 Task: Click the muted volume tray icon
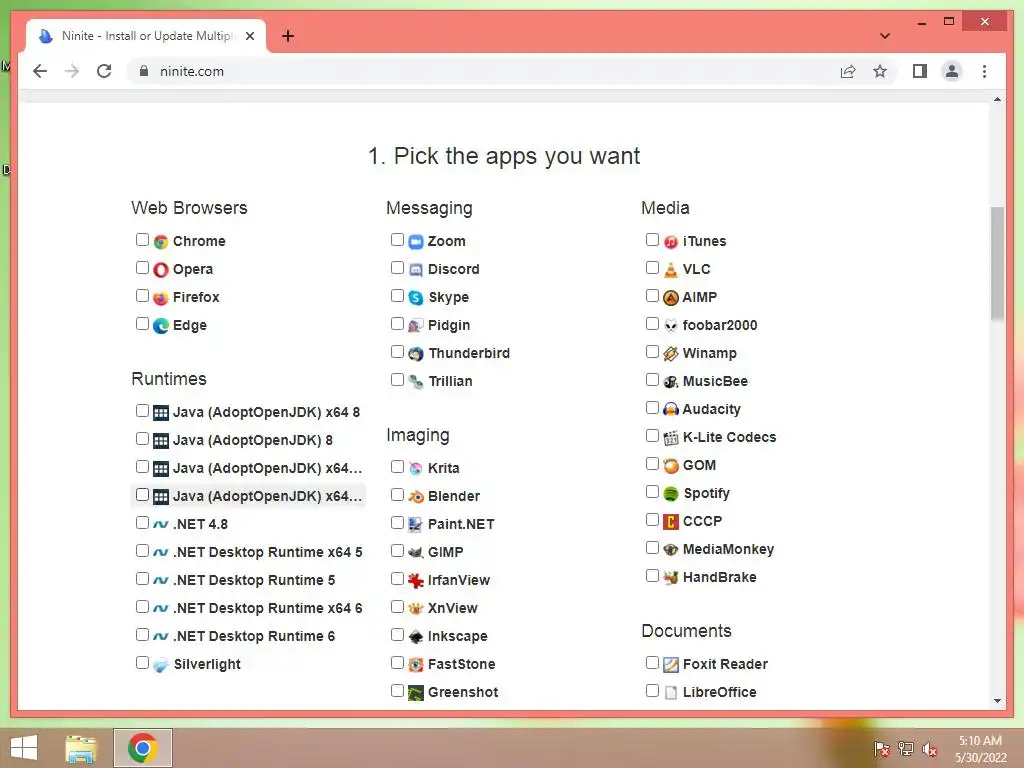929,749
